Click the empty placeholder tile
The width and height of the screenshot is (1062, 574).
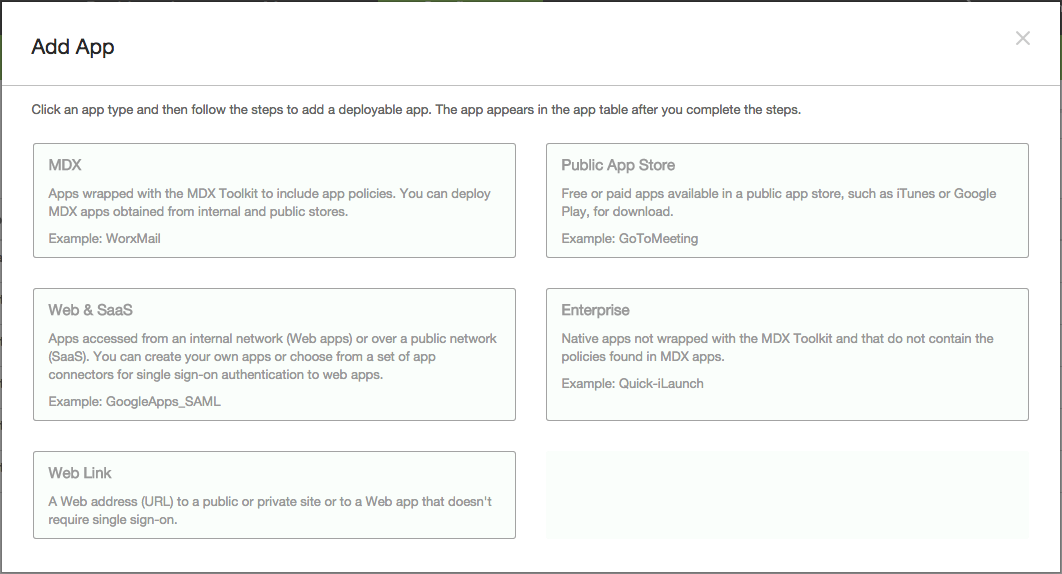pyautogui.click(x=787, y=495)
